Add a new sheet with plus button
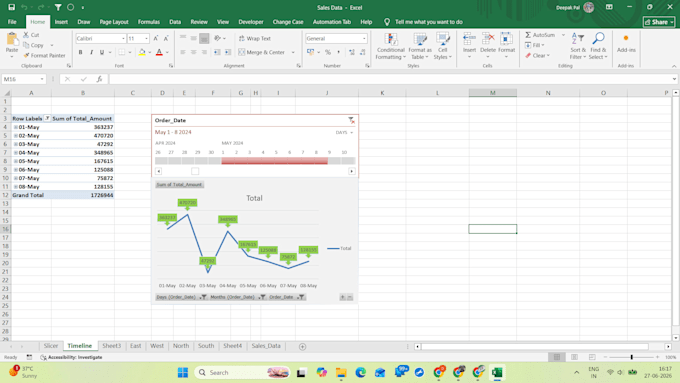The width and height of the screenshot is (680, 383). (x=302, y=347)
